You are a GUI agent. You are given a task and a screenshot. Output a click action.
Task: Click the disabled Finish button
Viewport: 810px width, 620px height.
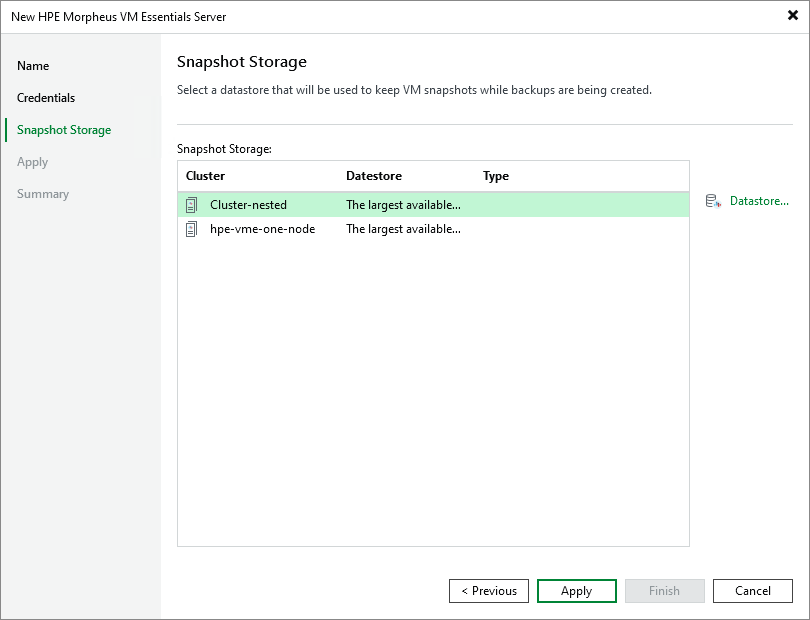coord(664,590)
